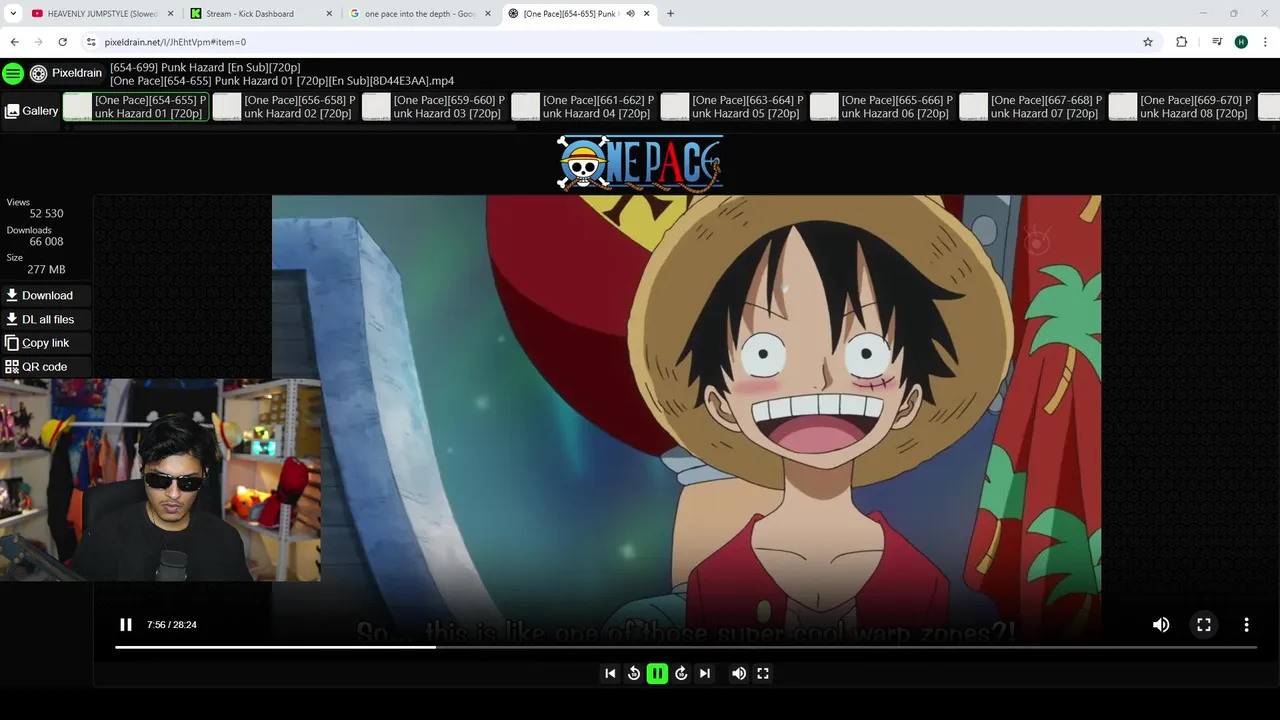The image size is (1280, 720).
Task: Click the Pixeldrain logo link
Action: tap(66, 73)
